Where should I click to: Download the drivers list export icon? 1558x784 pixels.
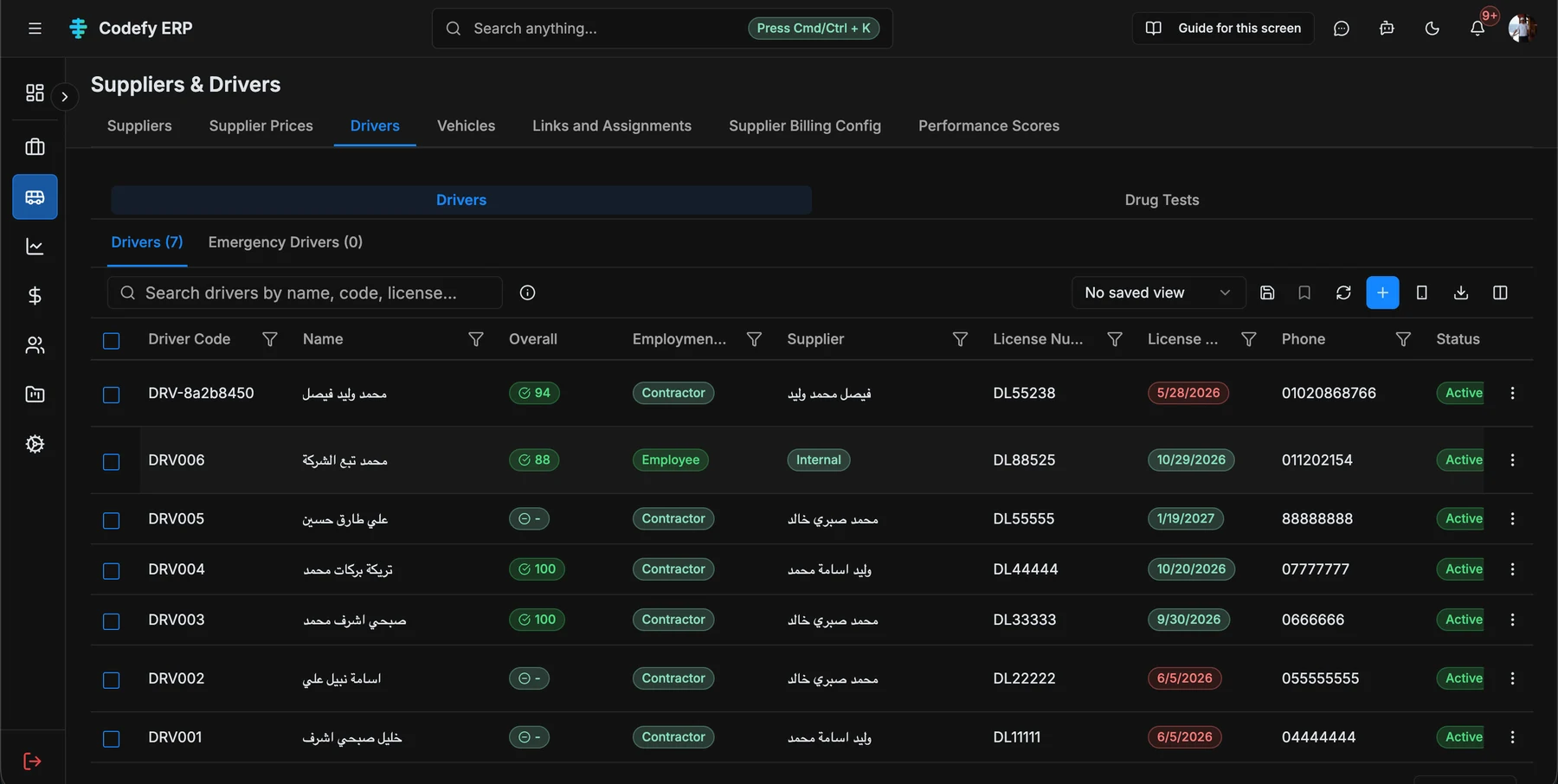pyautogui.click(x=1461, y=292)
